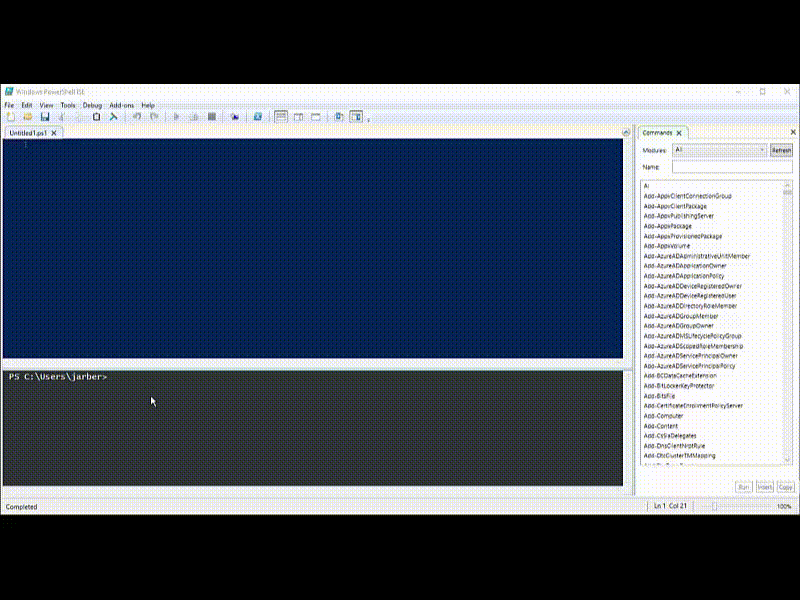
Task: Click the zoom slider in status bar
Action: (x=714, y=507)
